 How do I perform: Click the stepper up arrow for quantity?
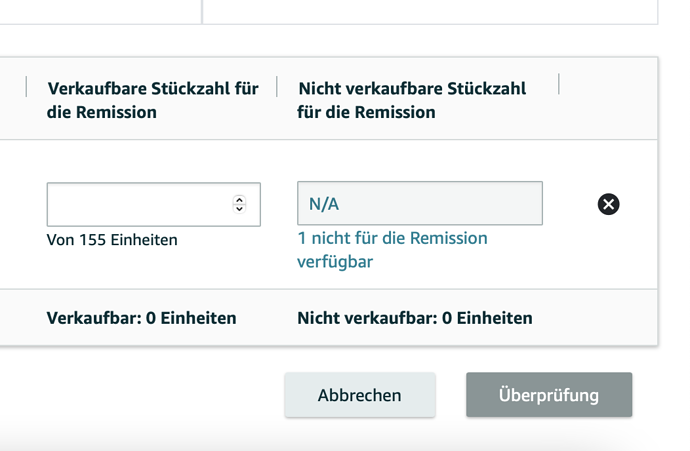coord(239,199)
